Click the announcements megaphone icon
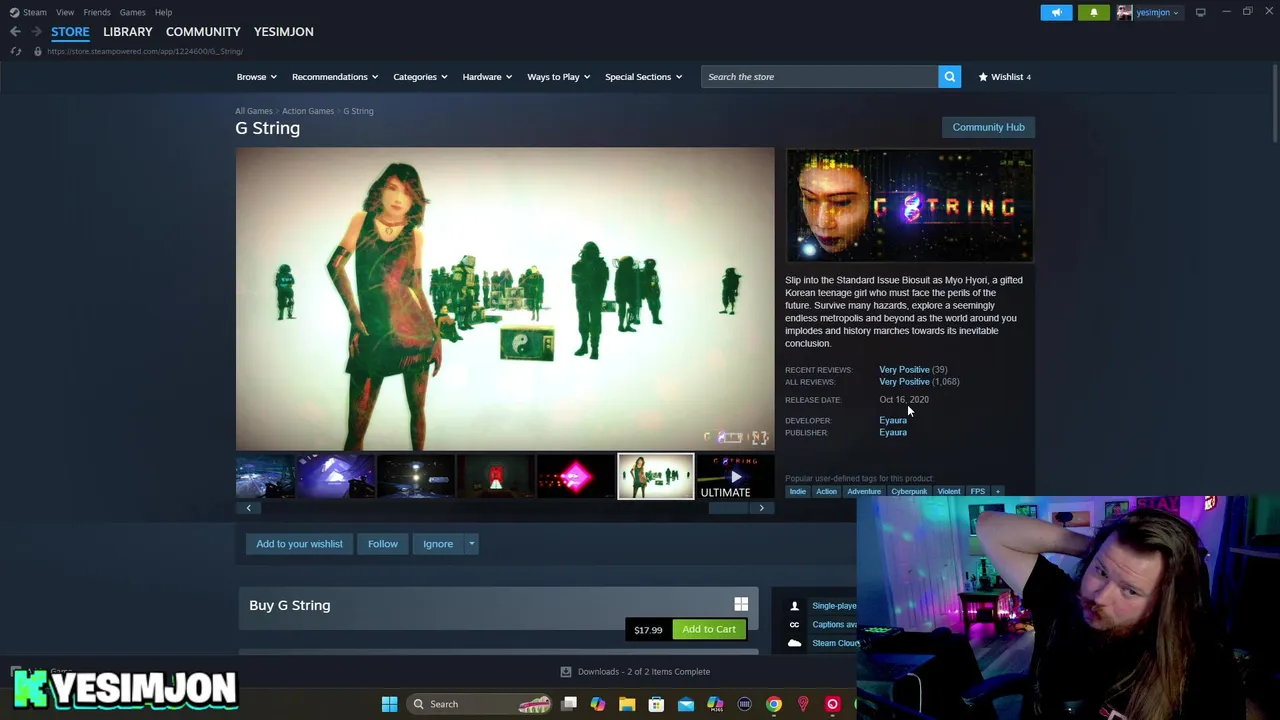The width and height of the screenshot is (1280, 720). [1056, 12]
